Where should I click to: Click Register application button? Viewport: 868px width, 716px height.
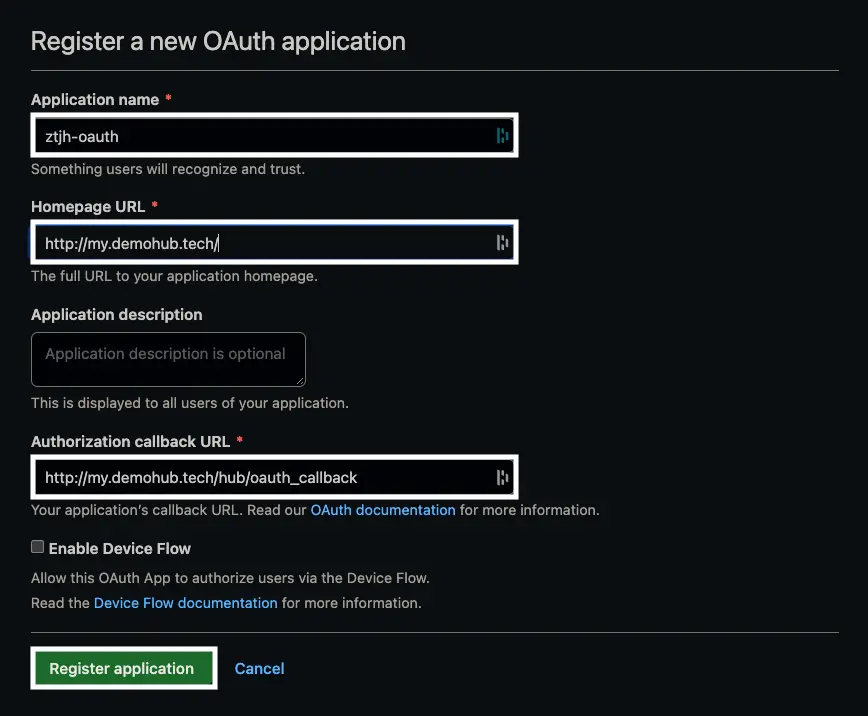pos(124,668)
